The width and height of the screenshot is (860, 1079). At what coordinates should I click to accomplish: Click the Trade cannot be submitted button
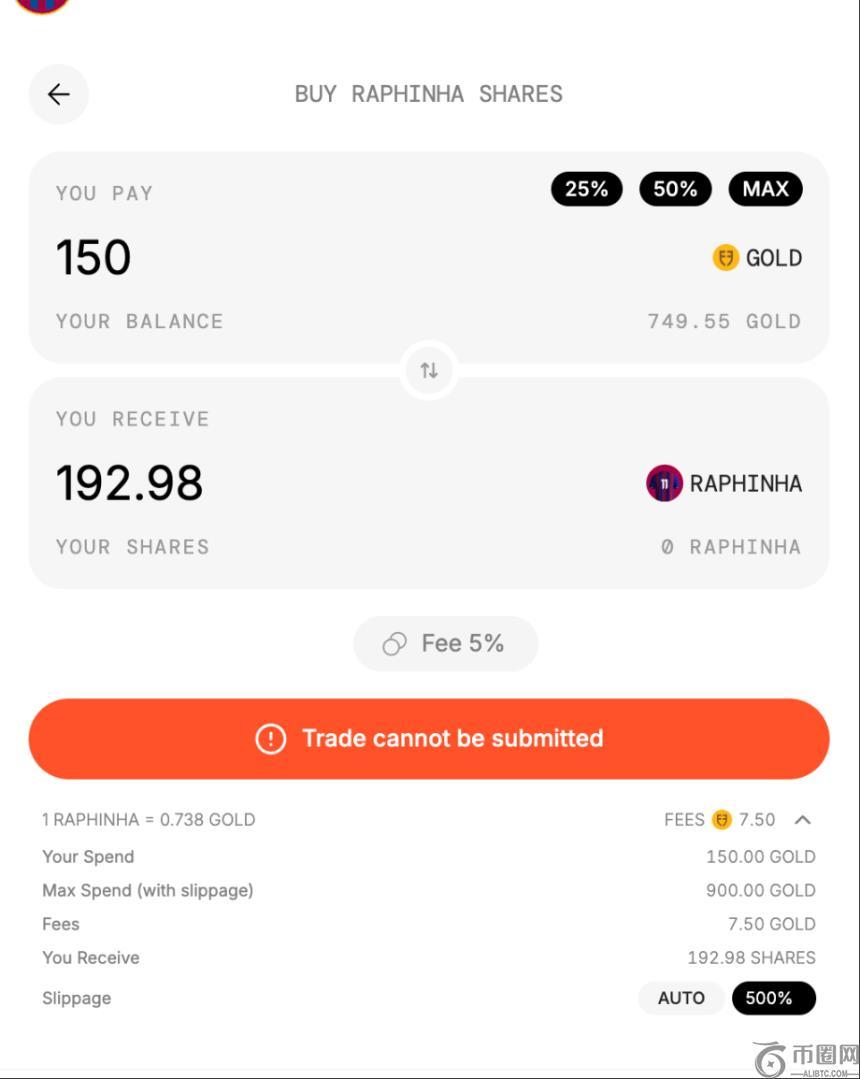429,739
